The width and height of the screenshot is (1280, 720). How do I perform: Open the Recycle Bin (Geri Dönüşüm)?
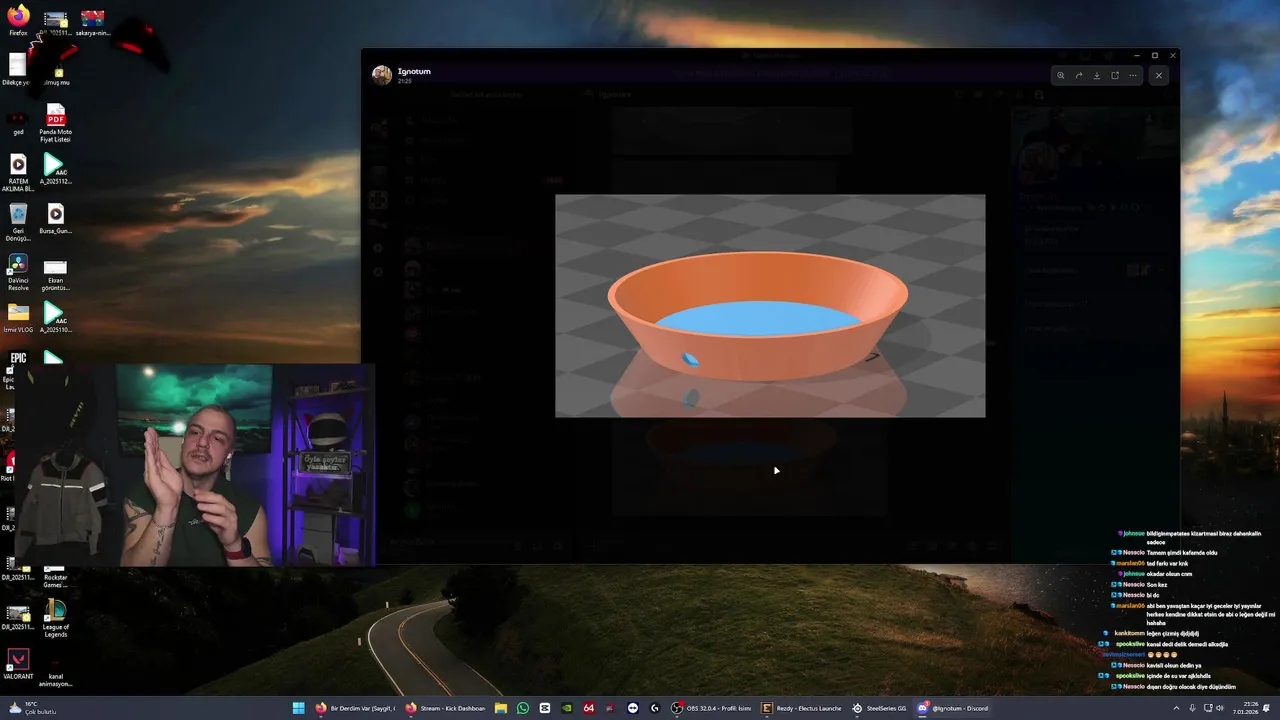tap(18, 220)
